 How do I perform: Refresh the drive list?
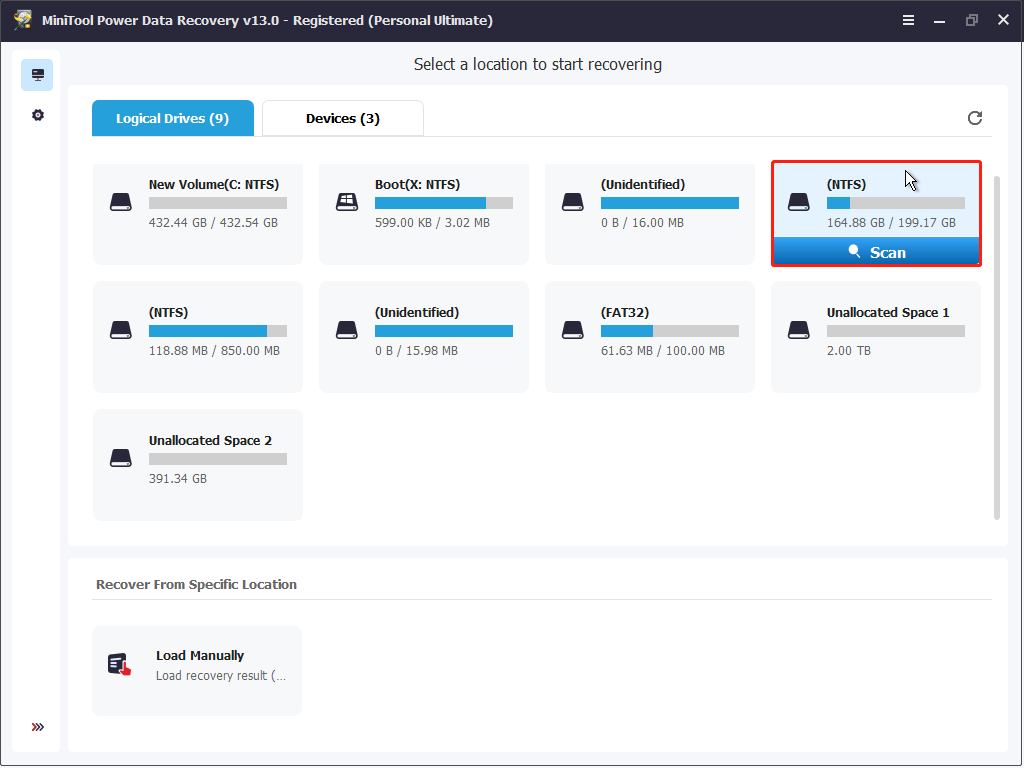pos(974,118)
